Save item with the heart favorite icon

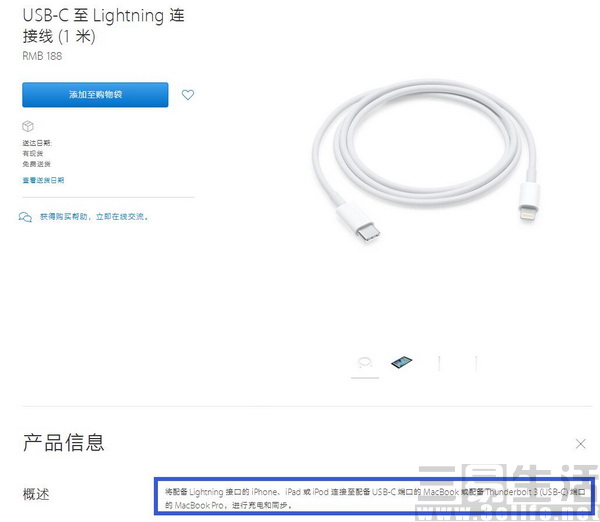click(x=188, y=95)
